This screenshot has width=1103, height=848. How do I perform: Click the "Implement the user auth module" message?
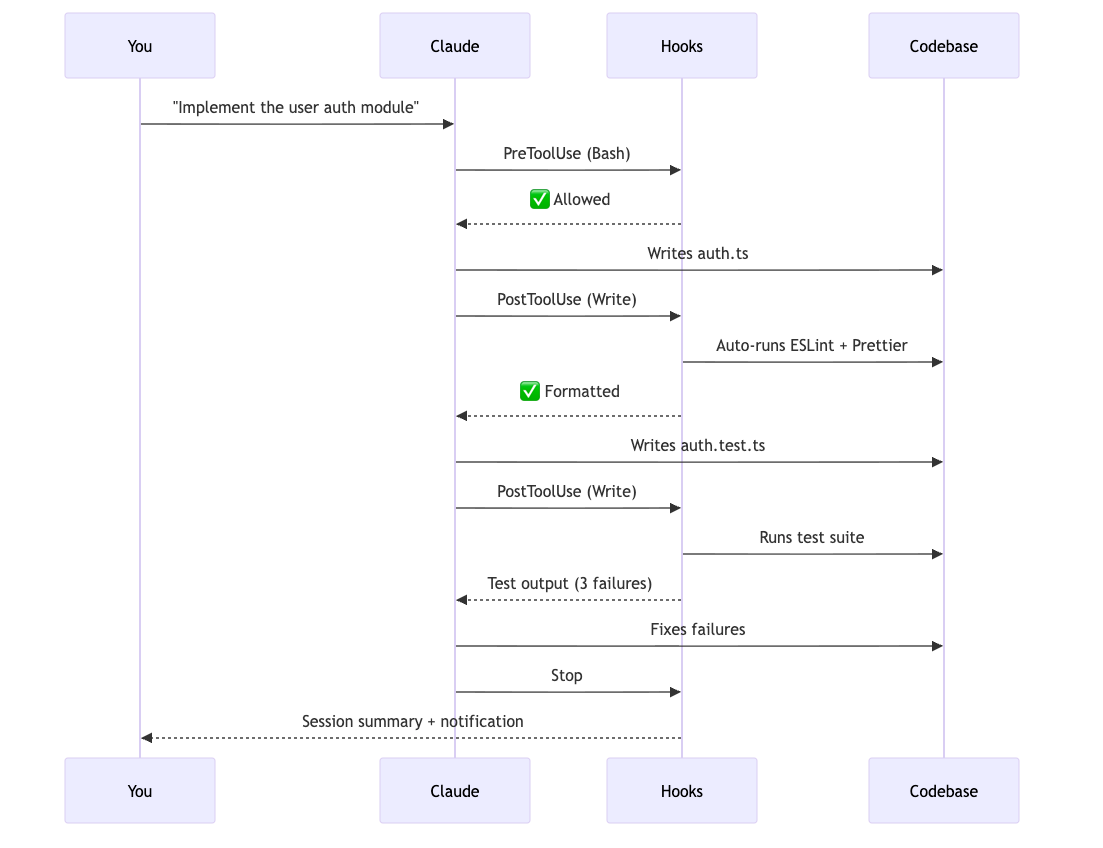tap(296, 108)
